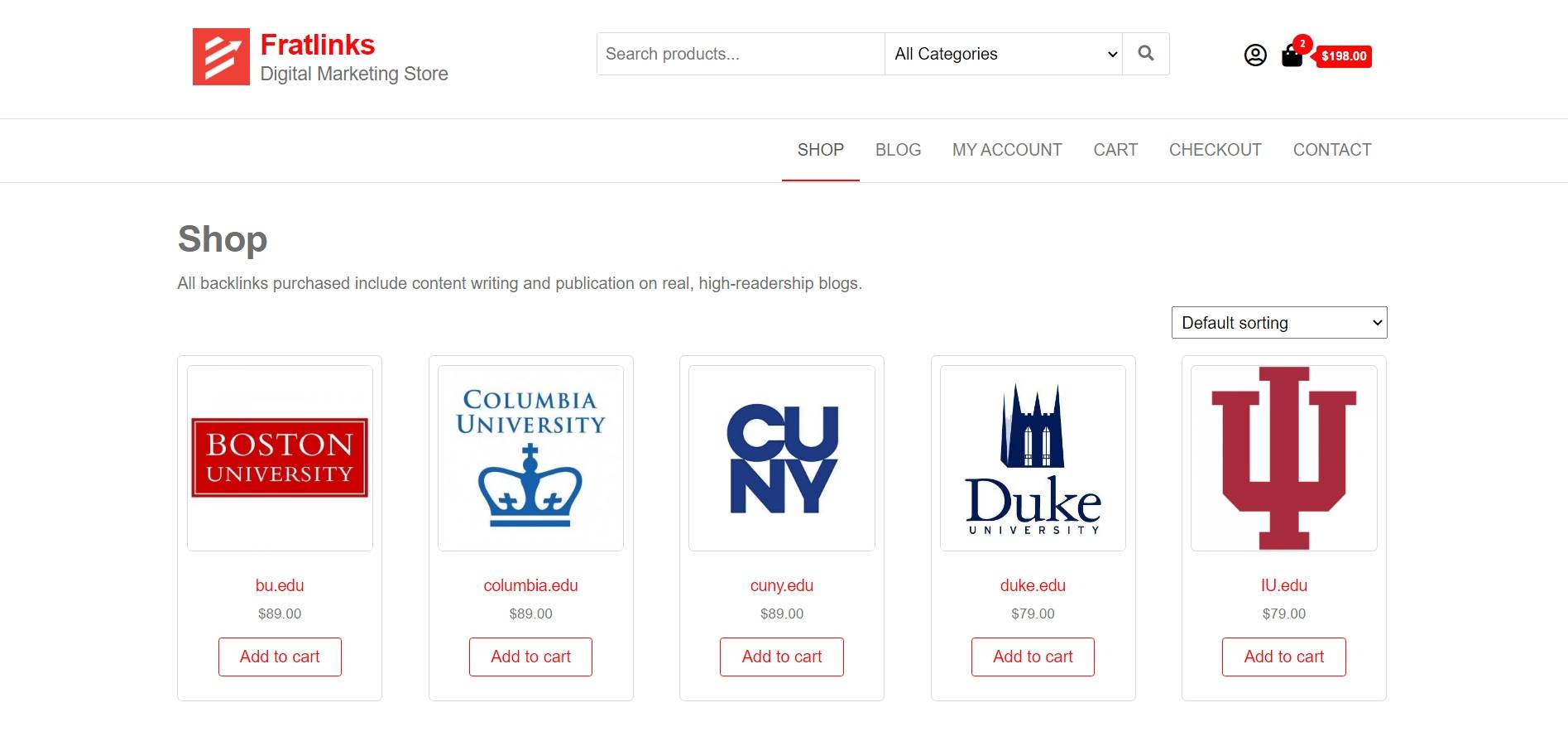The width and height of the screenshot is (1568, 741).
Task: Open the user account icon
Action: click(x=1255, y=55)
